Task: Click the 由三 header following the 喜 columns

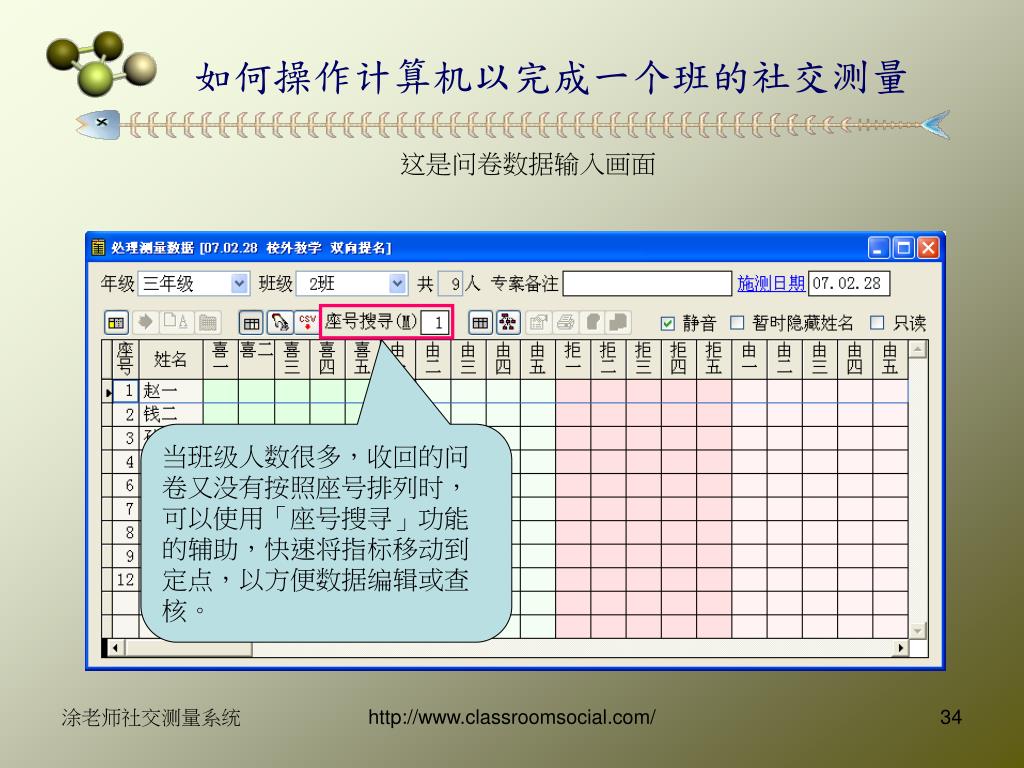Action: pyautogui.click(x=468, y=359)
